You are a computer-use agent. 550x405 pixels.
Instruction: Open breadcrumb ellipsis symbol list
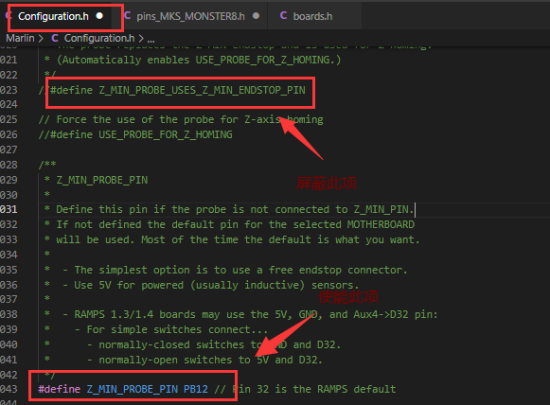coord(151,39)
